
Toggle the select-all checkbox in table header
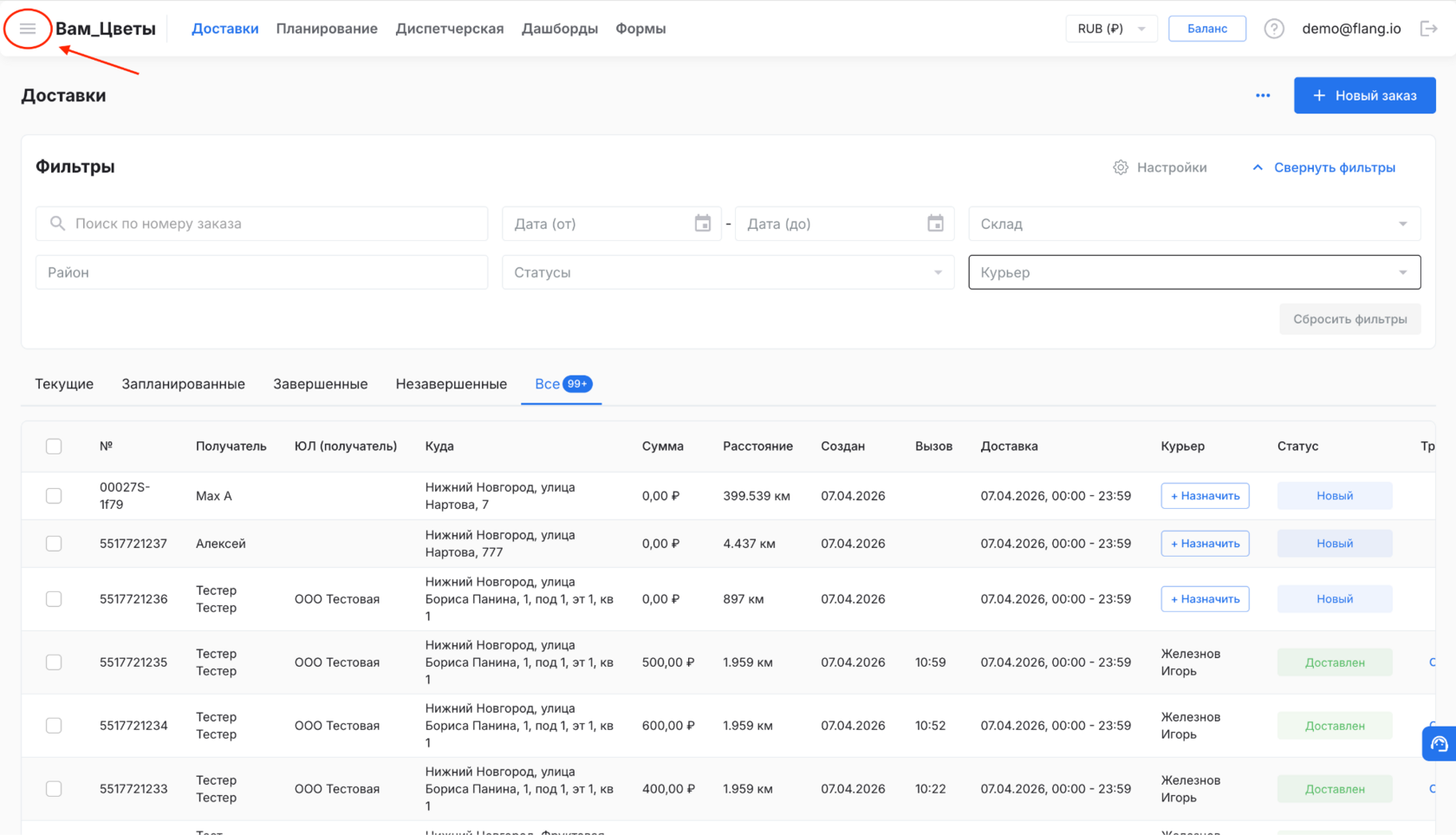tap(54, 447)
